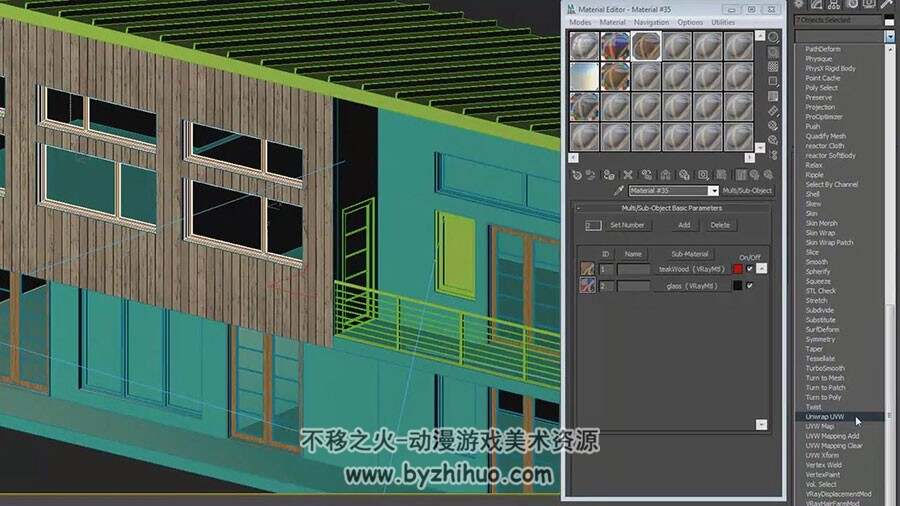This screenshot has height=506, width=900.
Task: Click sub-material list scroll up arrow
Action: 761,268
